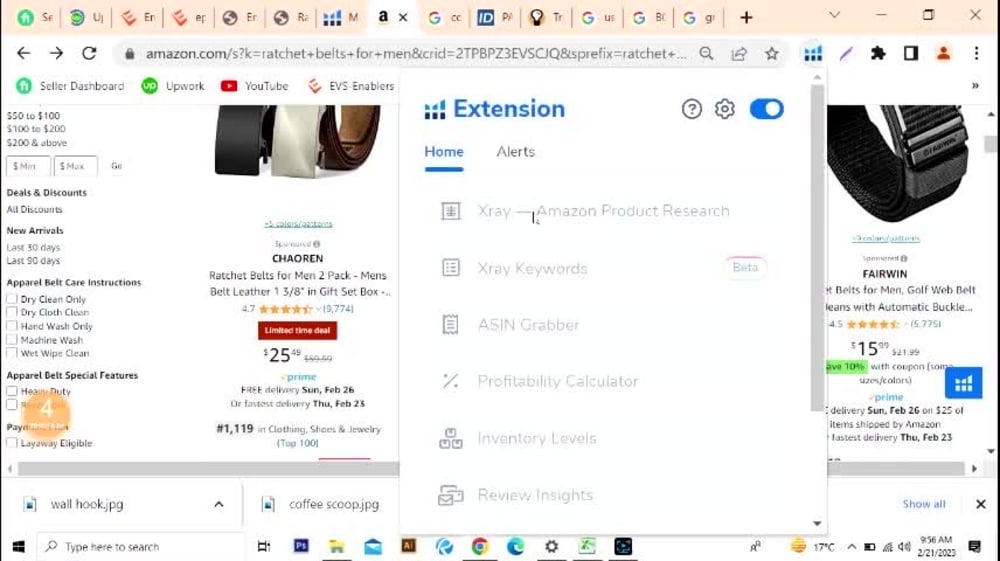This screenshot has width=1000, height=561.
Task: Click CHAOREN belt product image
Action: [297, 142]
